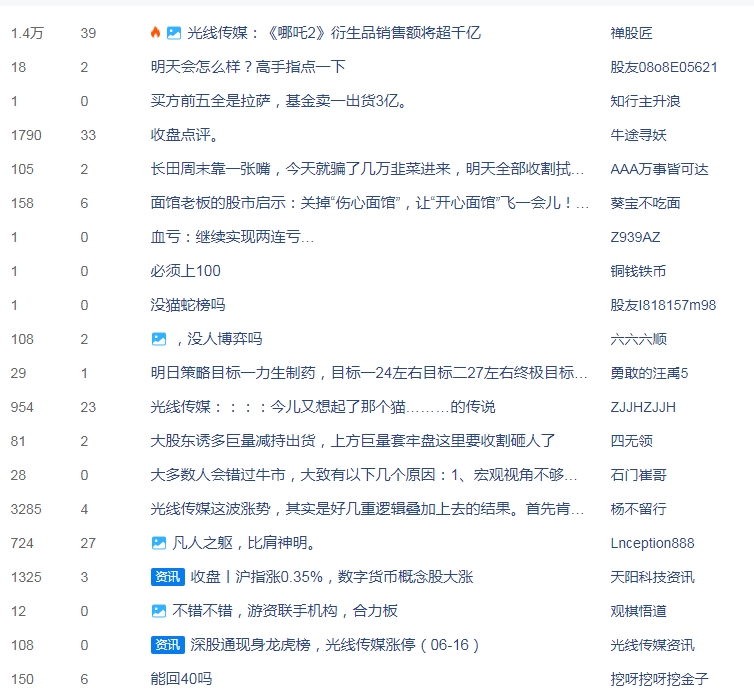754x690 pixels.
Task: Click the 158 read count
Action: (x=22, y=203)
